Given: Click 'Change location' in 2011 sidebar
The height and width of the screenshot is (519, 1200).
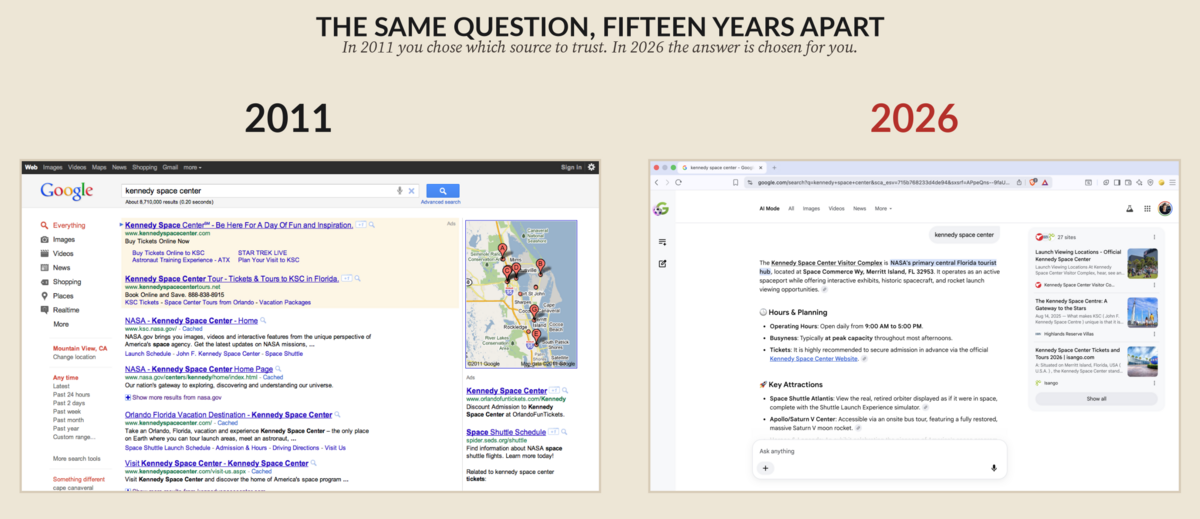Looking at the screenshot, I should click(75, 357).
